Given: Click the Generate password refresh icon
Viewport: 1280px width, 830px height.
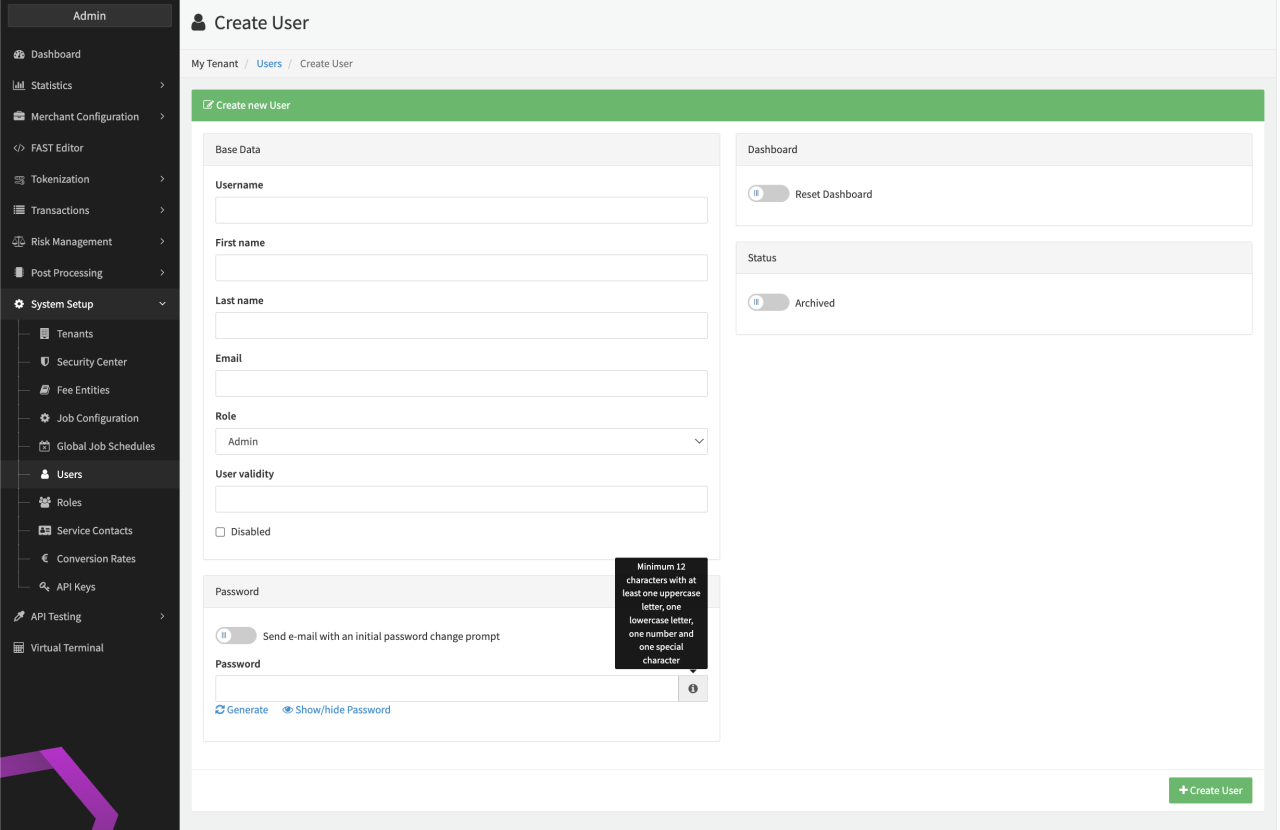Looking at the screenshot, I should 220,710.
